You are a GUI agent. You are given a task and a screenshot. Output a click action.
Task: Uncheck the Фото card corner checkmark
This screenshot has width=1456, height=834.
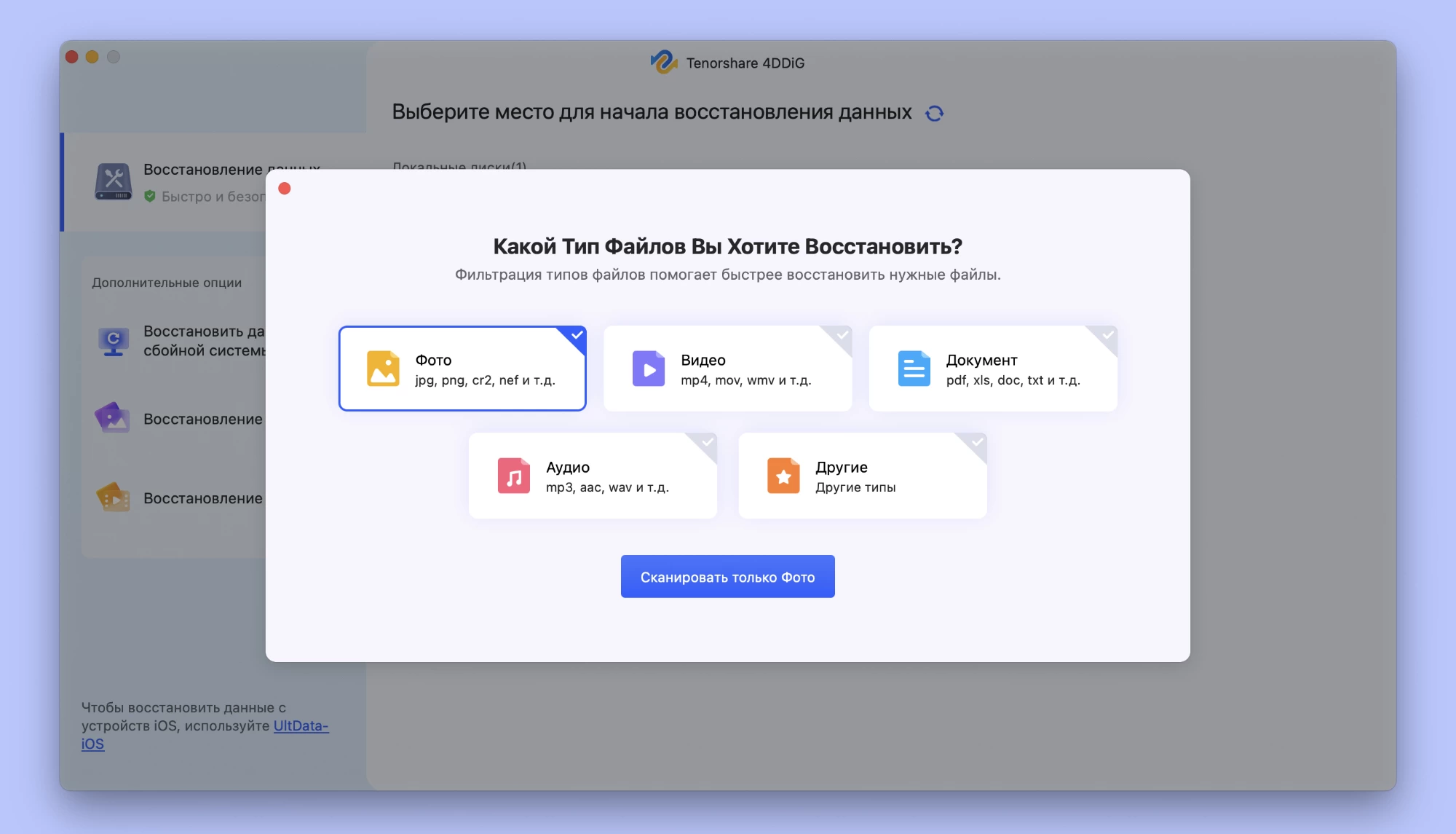point(577,335)
